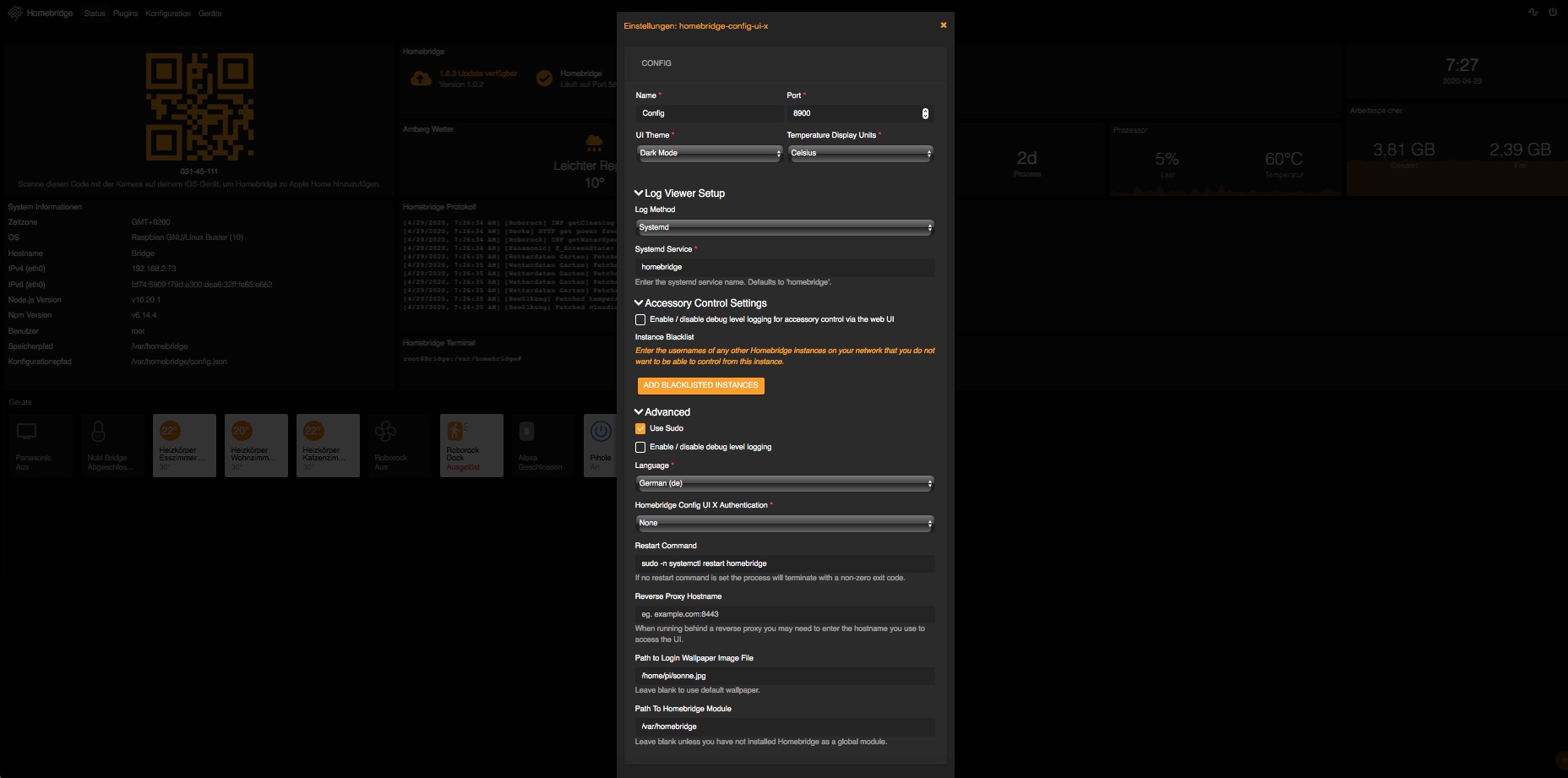Image resolution: width=1568 pixels, height=778 pixels.
Task: Click the Pihole power switch icon
Action: point(601,432)
